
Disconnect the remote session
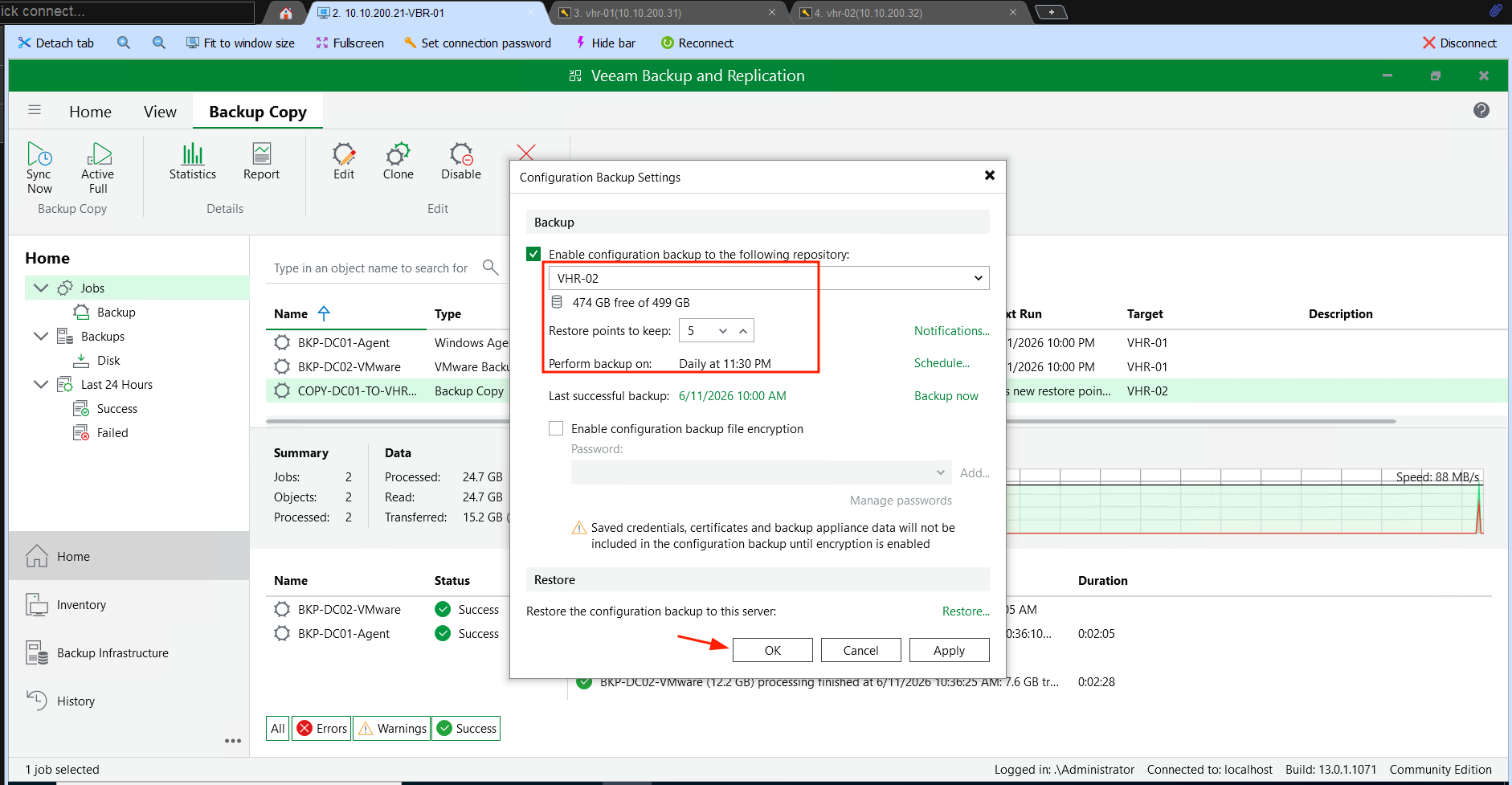tap(1459, 43)
